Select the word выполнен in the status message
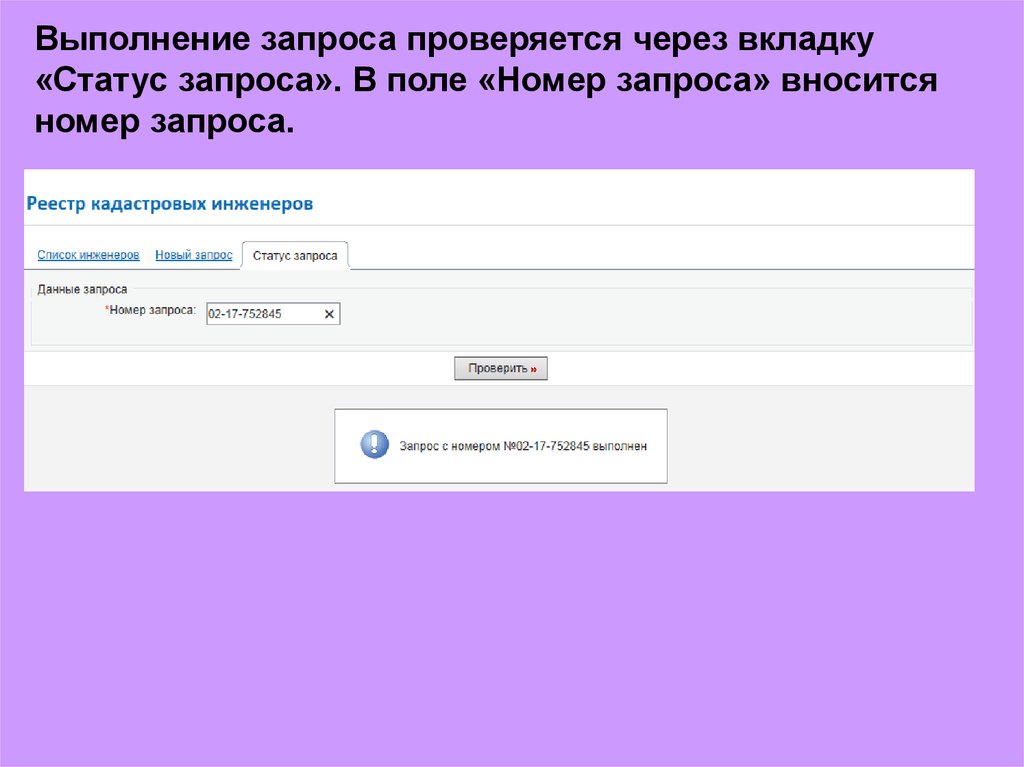 [x=620, y=446]
